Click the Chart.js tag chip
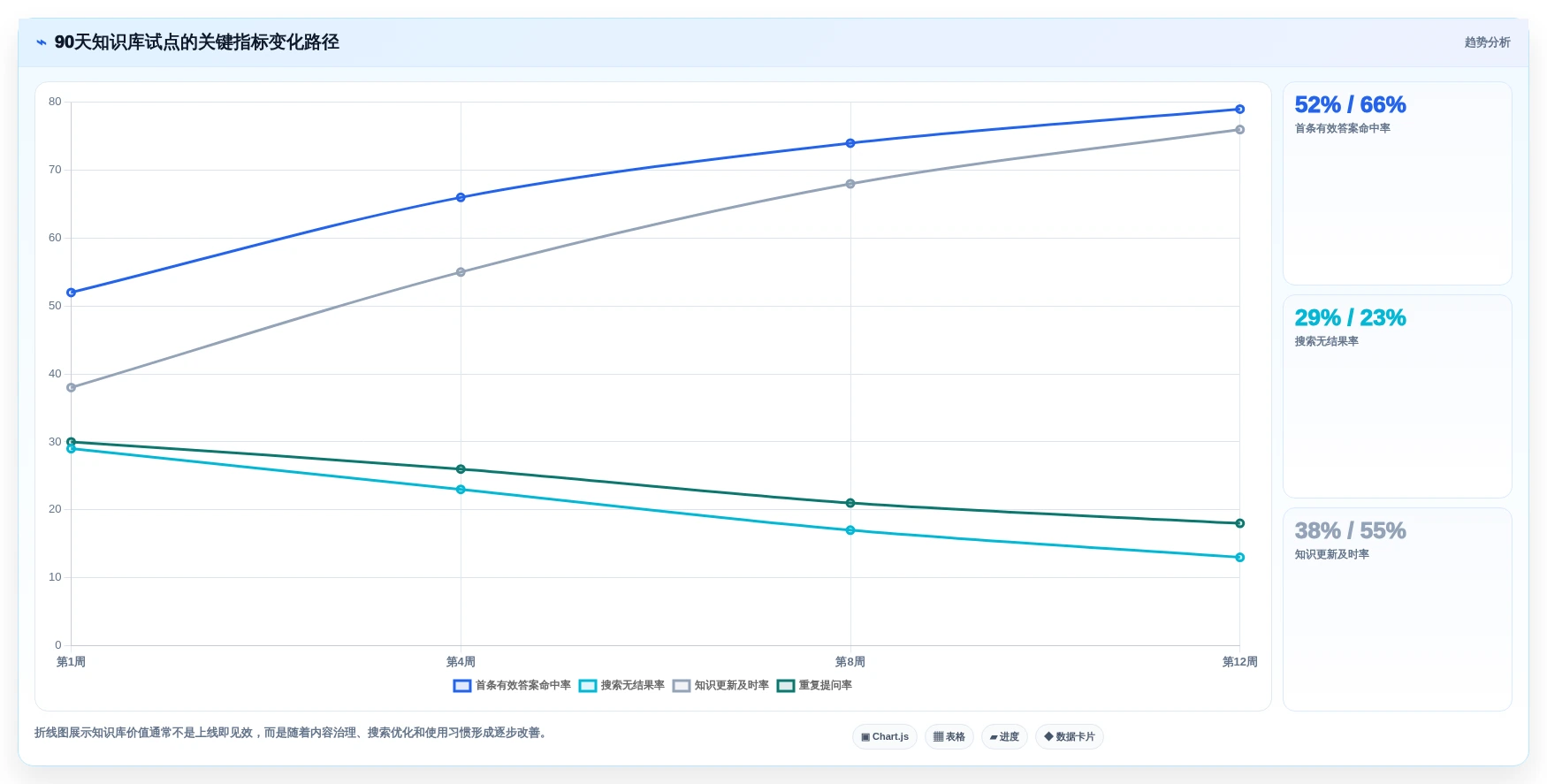Screen dimensions: 1547x784 tap(885, 736)
